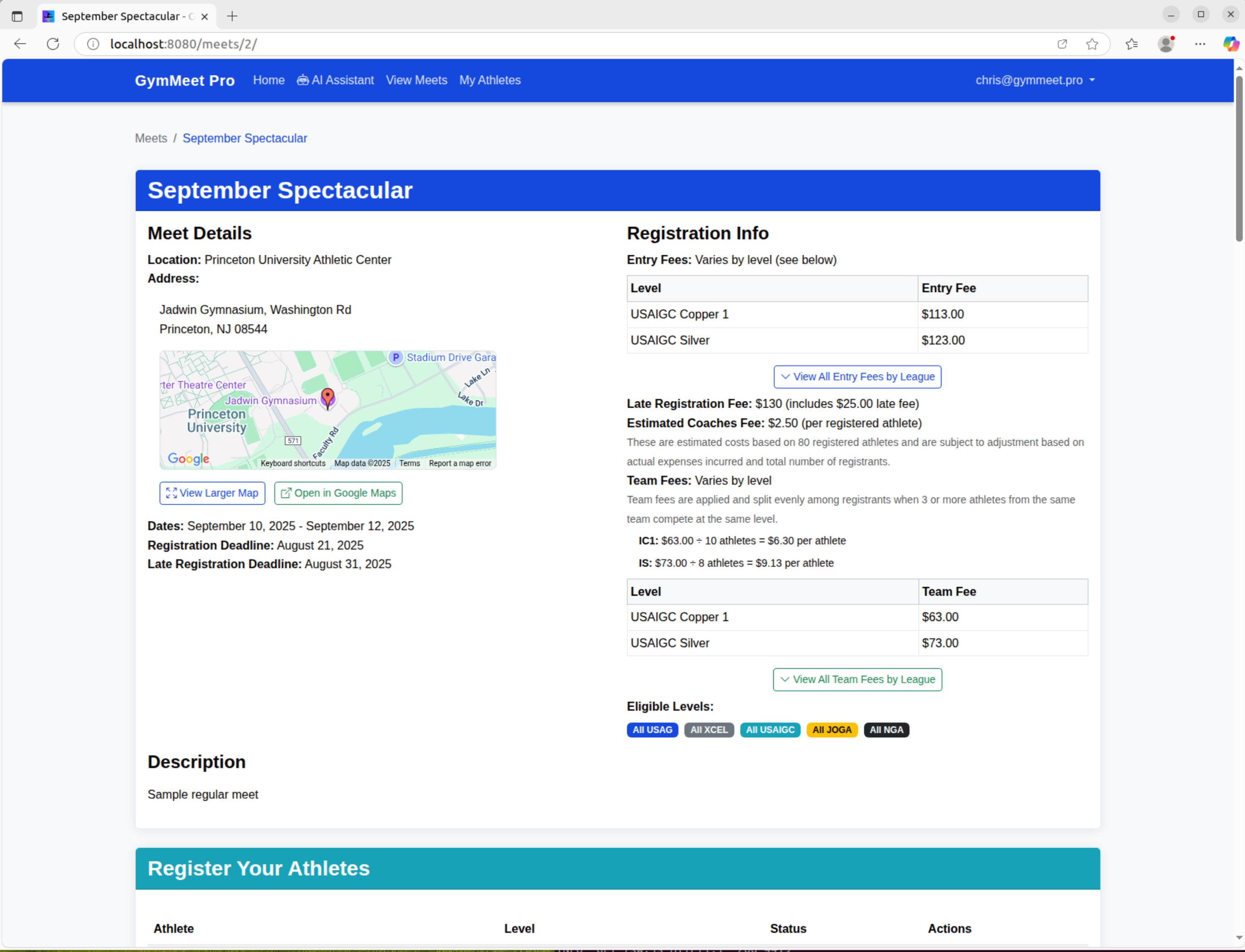Click the Stadium Drive Garage parking icon

396,358
